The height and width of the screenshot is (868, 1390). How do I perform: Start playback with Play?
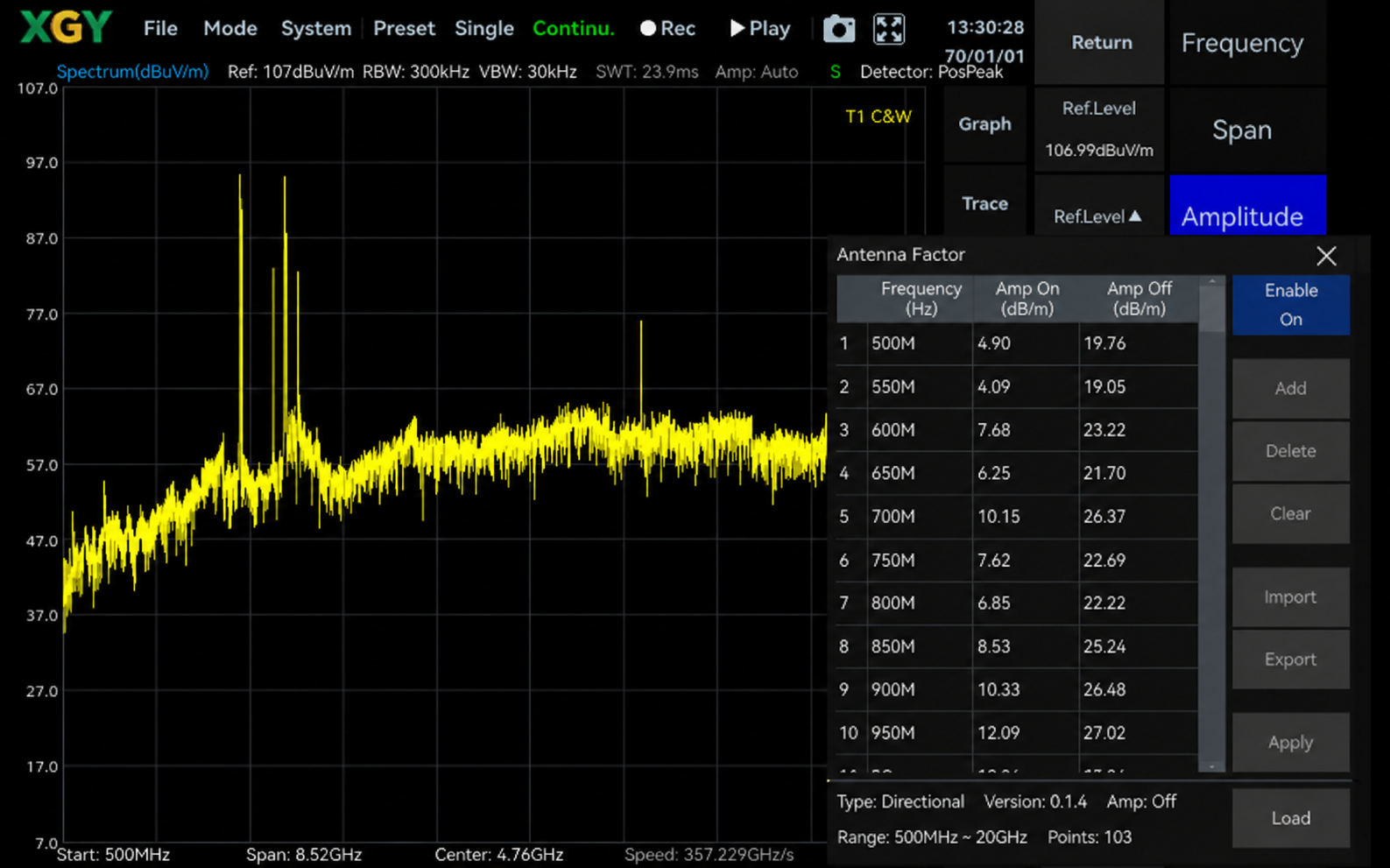(x=759, y=29)
